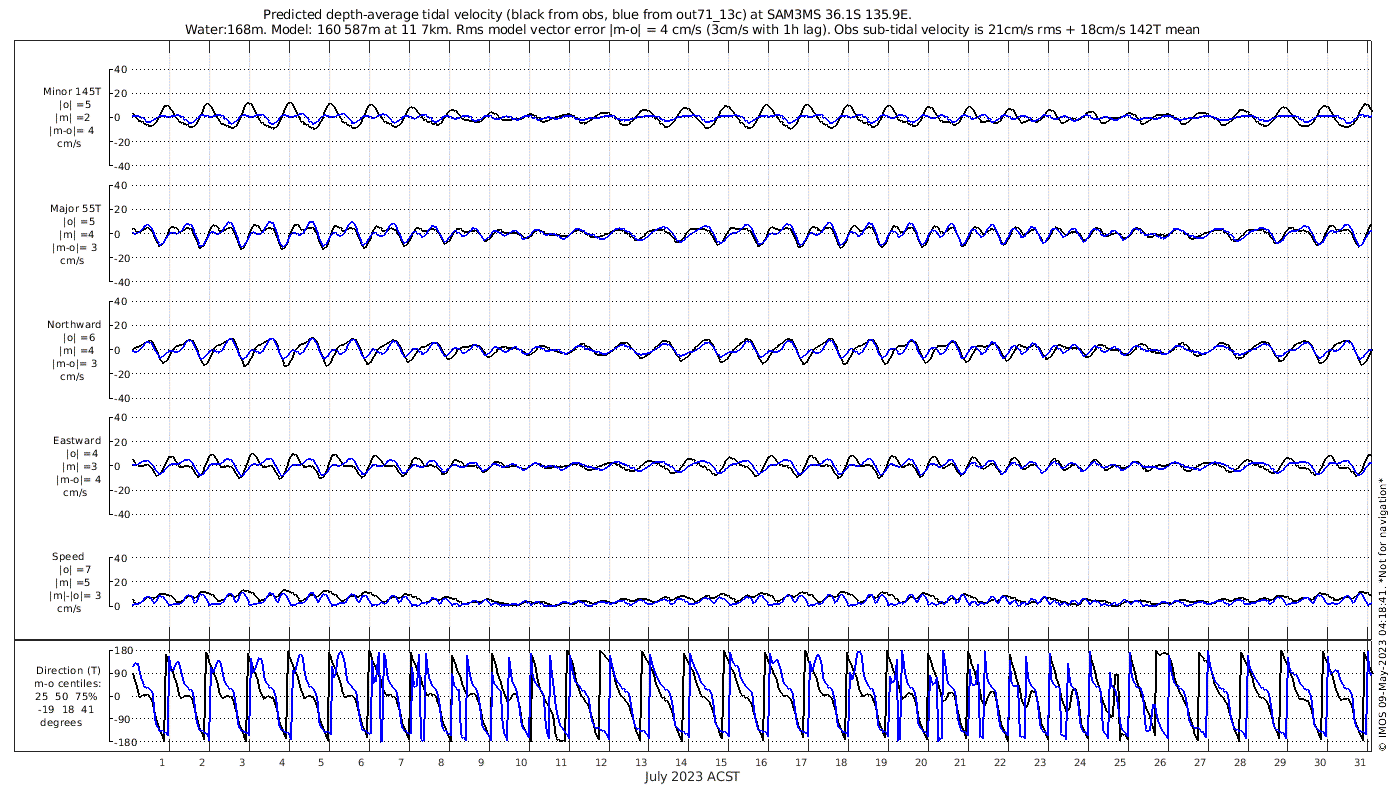
Task: Select the "Major 55T" panel label
Action: click(x=76, y=208)
